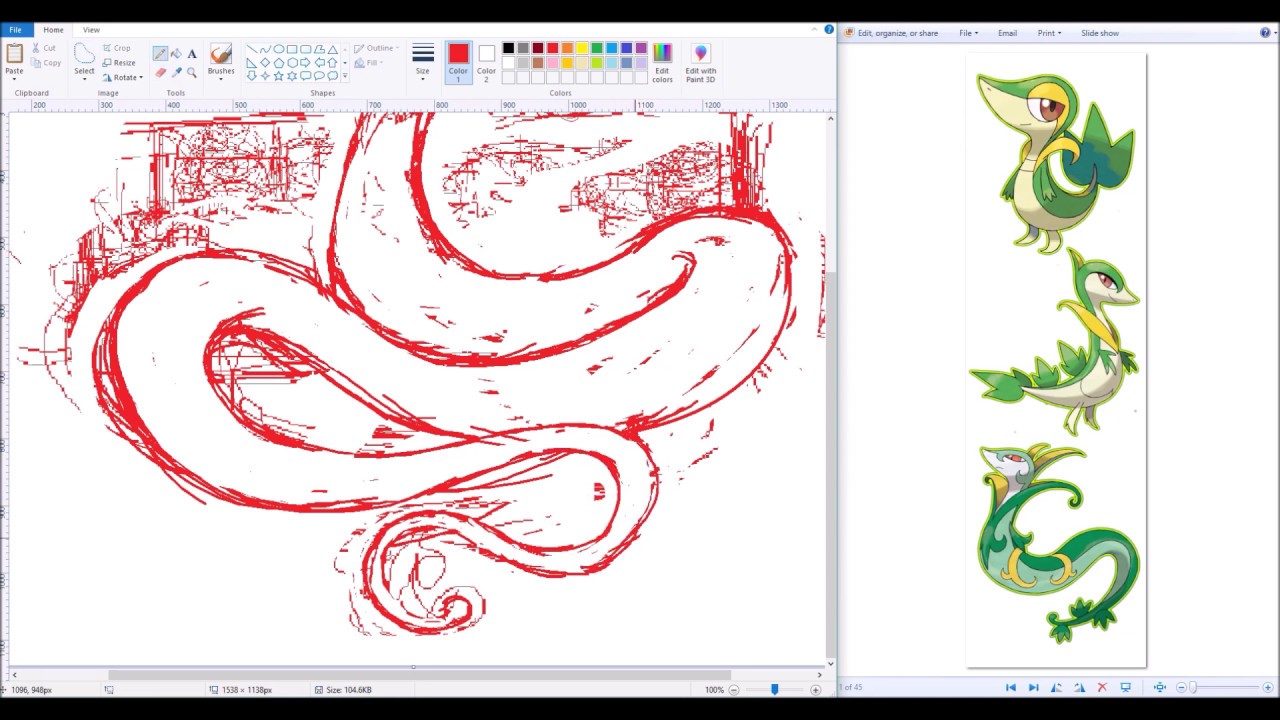Viewport: 1280px width, 720px height.
Task: Activate Color 1 selector
Action: pyautogui.click(x=458, y=62)
